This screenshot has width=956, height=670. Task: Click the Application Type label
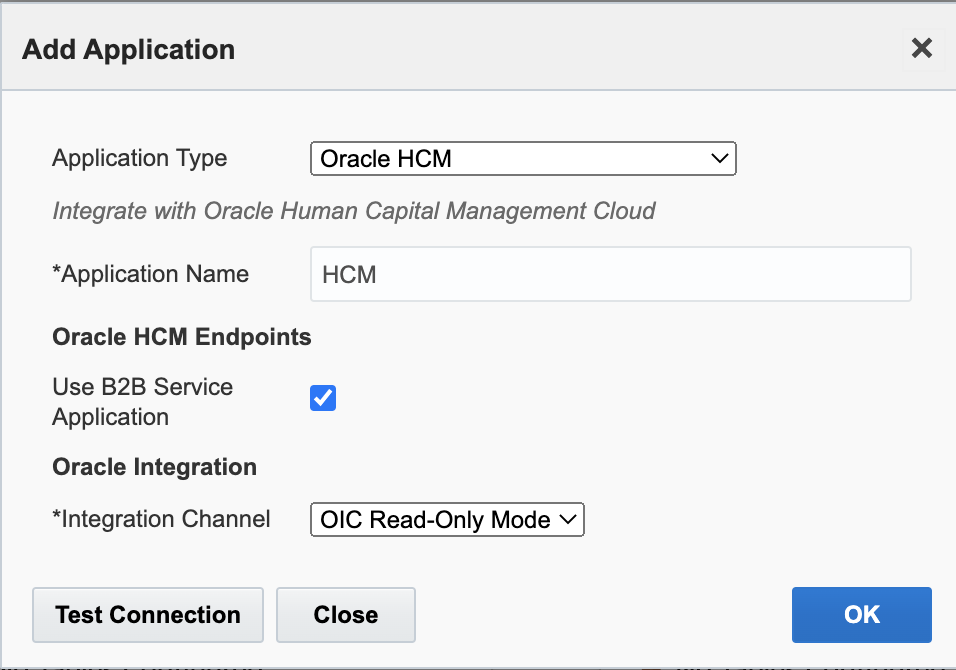140,158
